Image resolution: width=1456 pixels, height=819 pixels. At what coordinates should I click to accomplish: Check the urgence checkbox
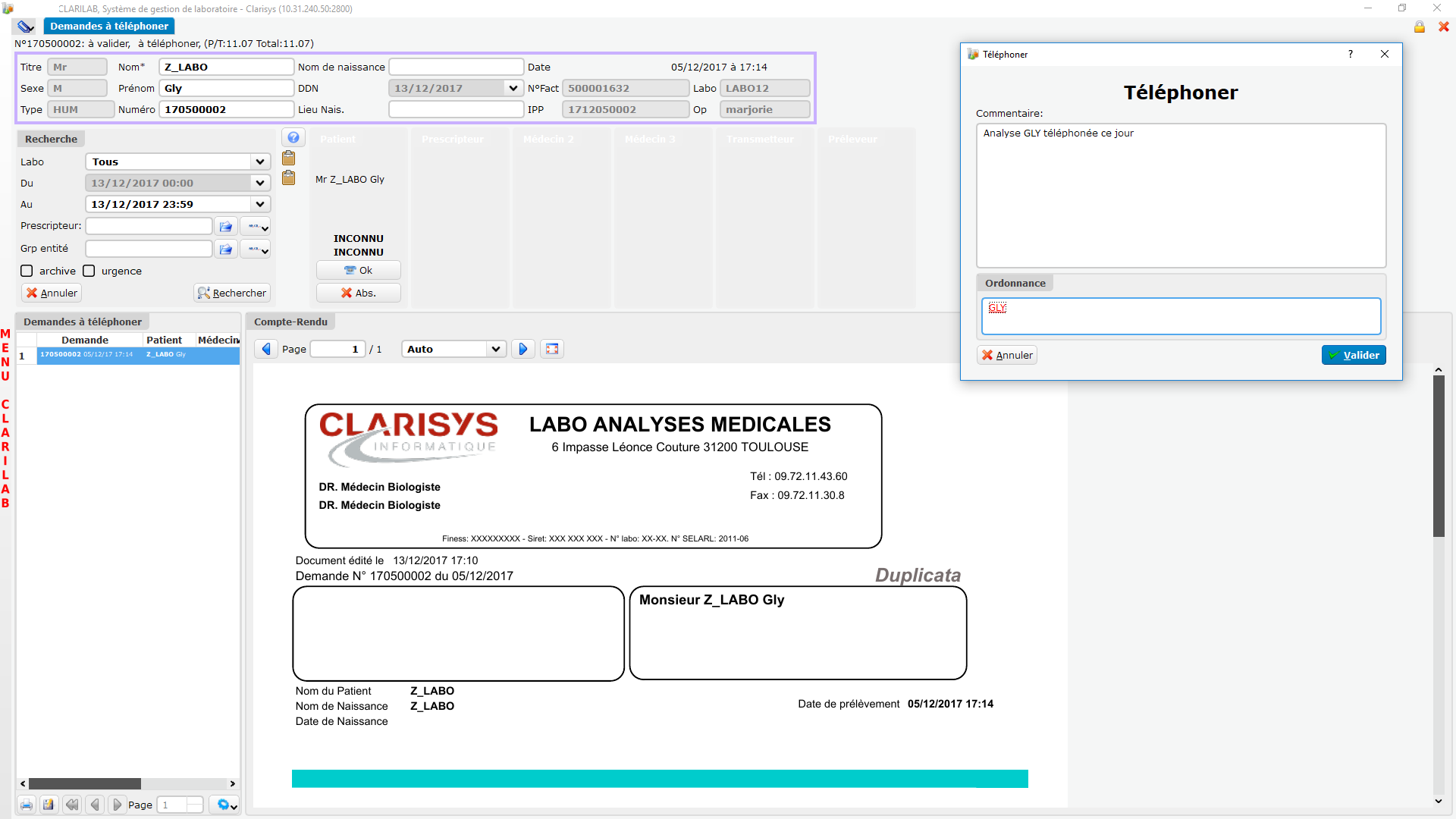89,271
